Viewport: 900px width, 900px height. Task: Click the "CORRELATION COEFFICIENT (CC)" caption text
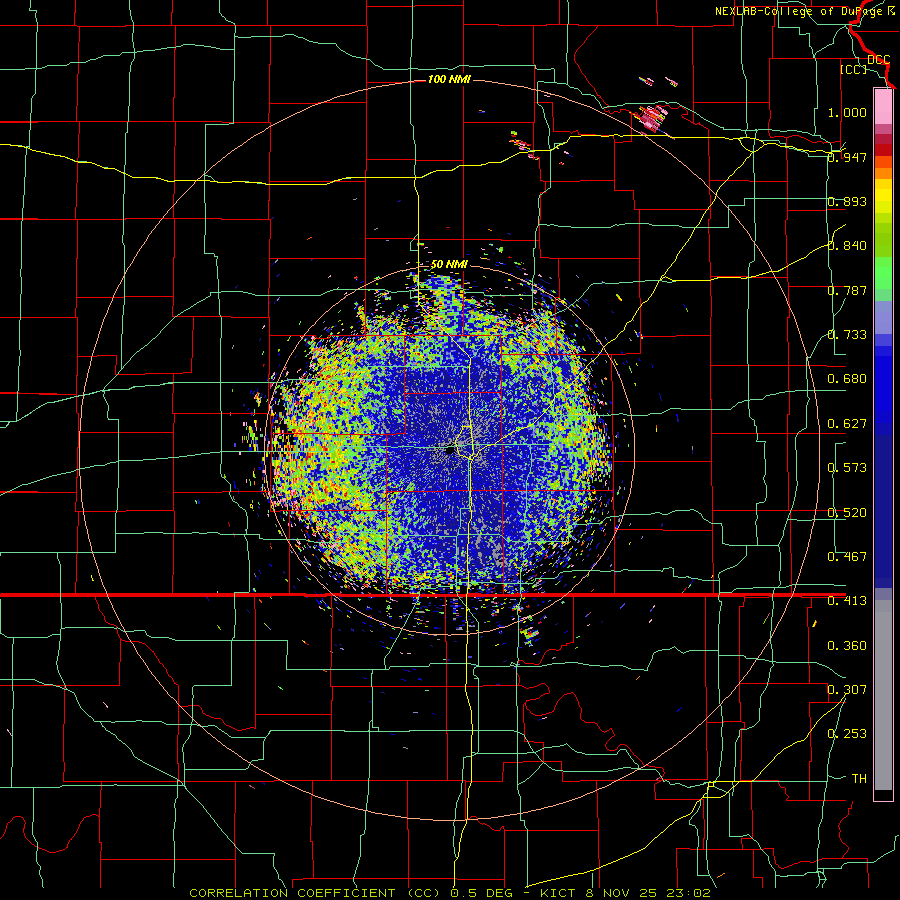coord(315,893)
